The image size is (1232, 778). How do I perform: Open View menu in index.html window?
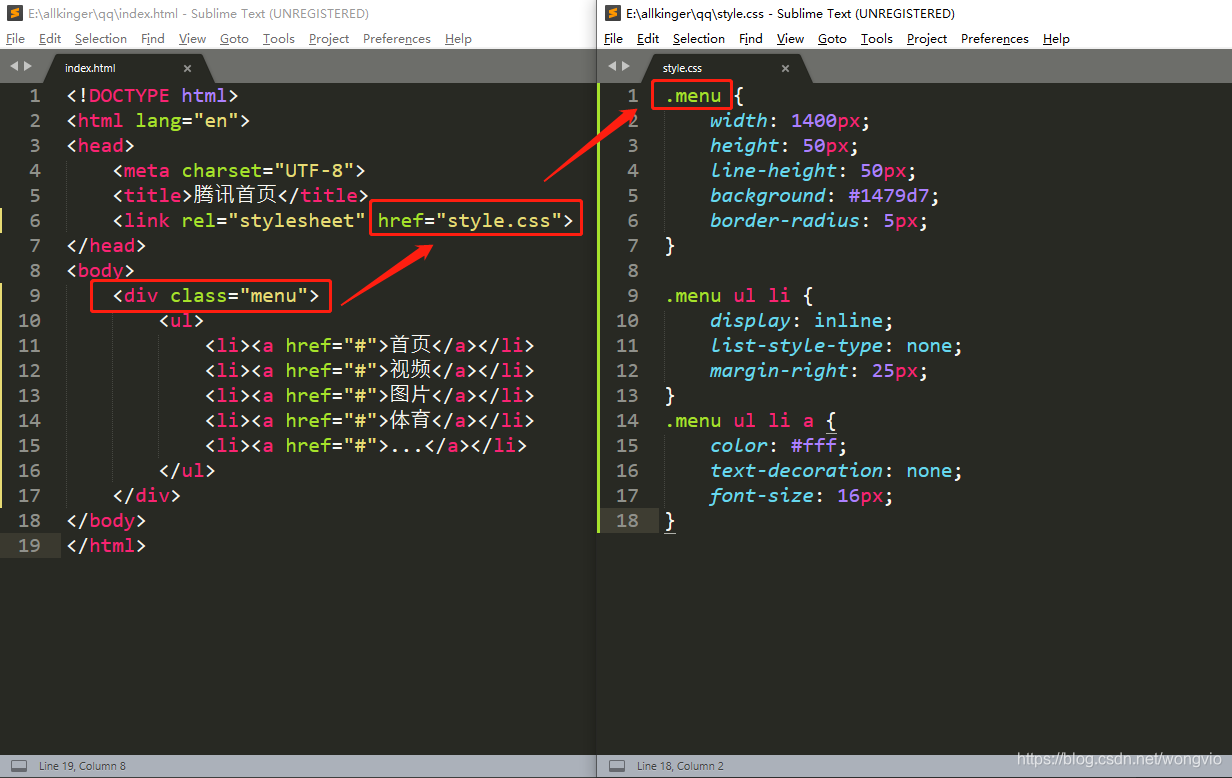pos(193,39)
